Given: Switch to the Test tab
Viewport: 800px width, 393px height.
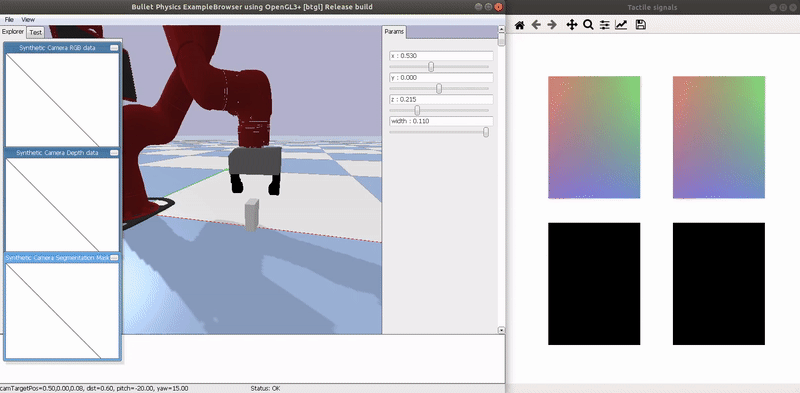Looking at the screenshot, I should pos(35,32).
